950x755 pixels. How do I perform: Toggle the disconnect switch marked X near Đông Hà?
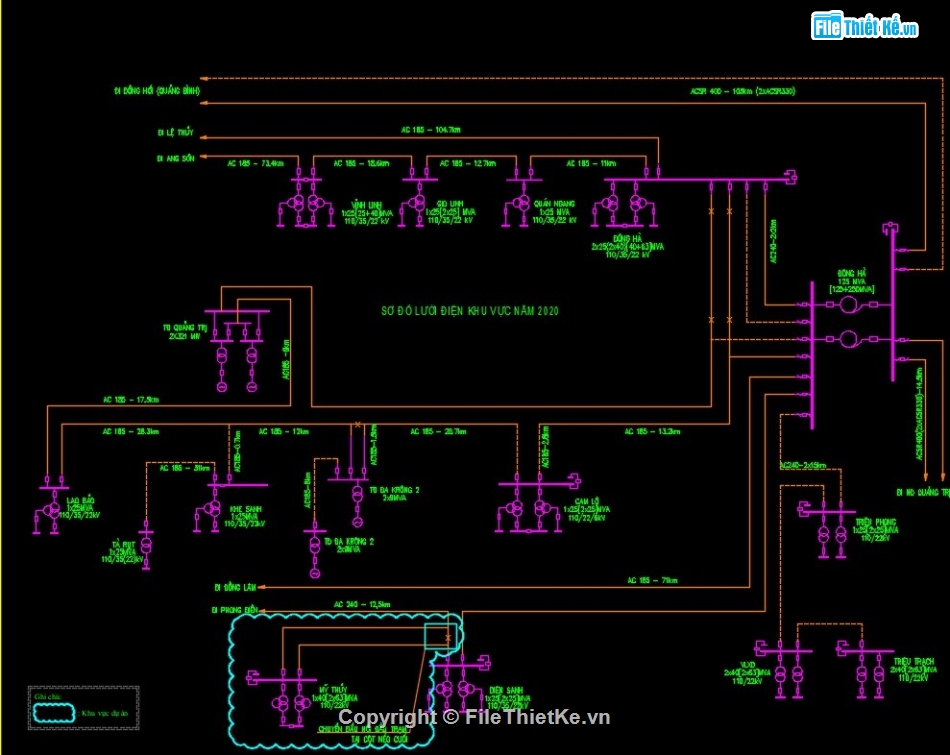712,213
